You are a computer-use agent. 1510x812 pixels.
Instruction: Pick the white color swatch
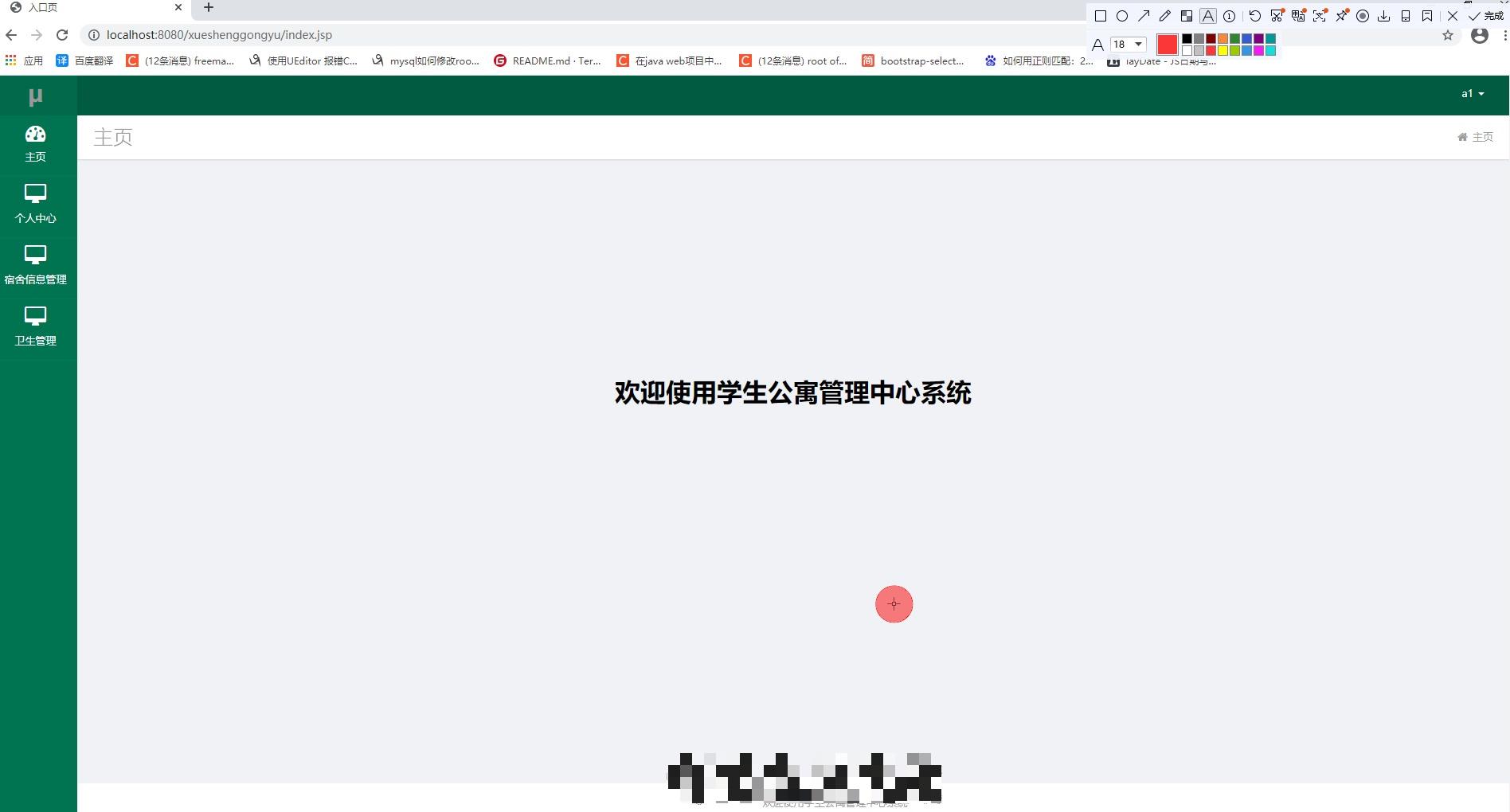1187,50
